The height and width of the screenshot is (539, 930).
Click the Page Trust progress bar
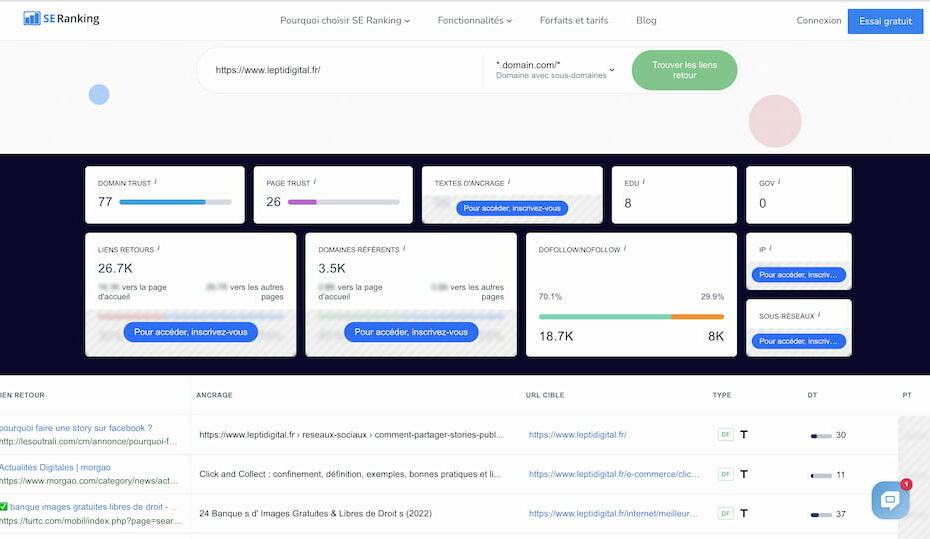[343, 202]
